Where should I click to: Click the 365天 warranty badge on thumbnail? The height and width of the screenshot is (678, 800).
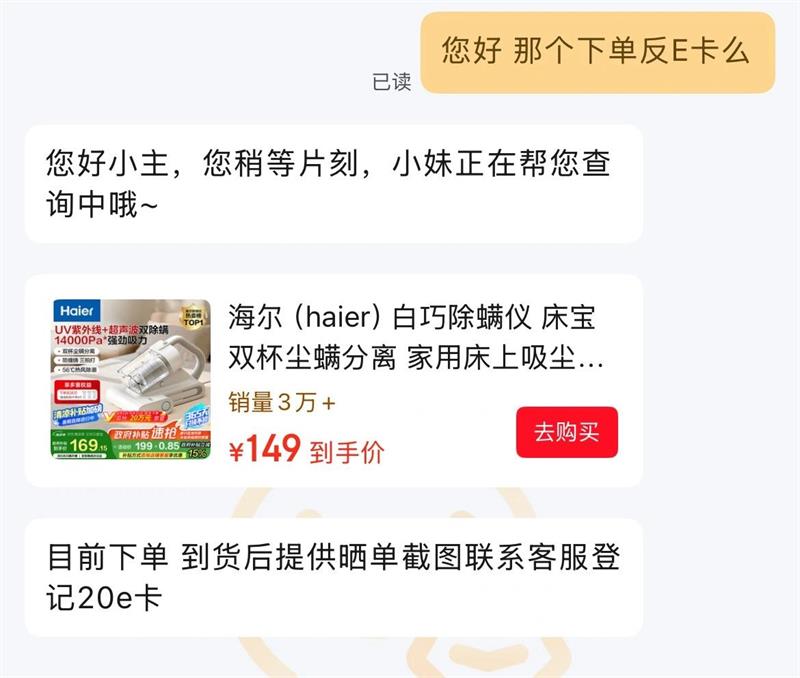click(x=196, y=417)
